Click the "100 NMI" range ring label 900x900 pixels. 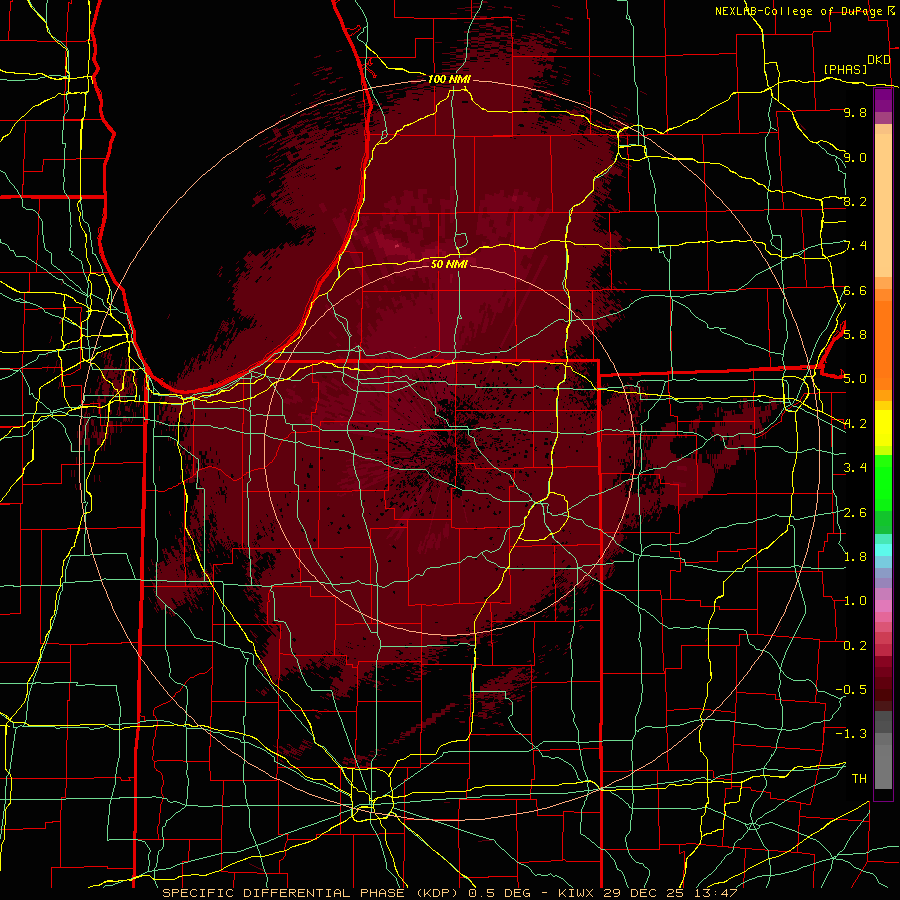449,79
